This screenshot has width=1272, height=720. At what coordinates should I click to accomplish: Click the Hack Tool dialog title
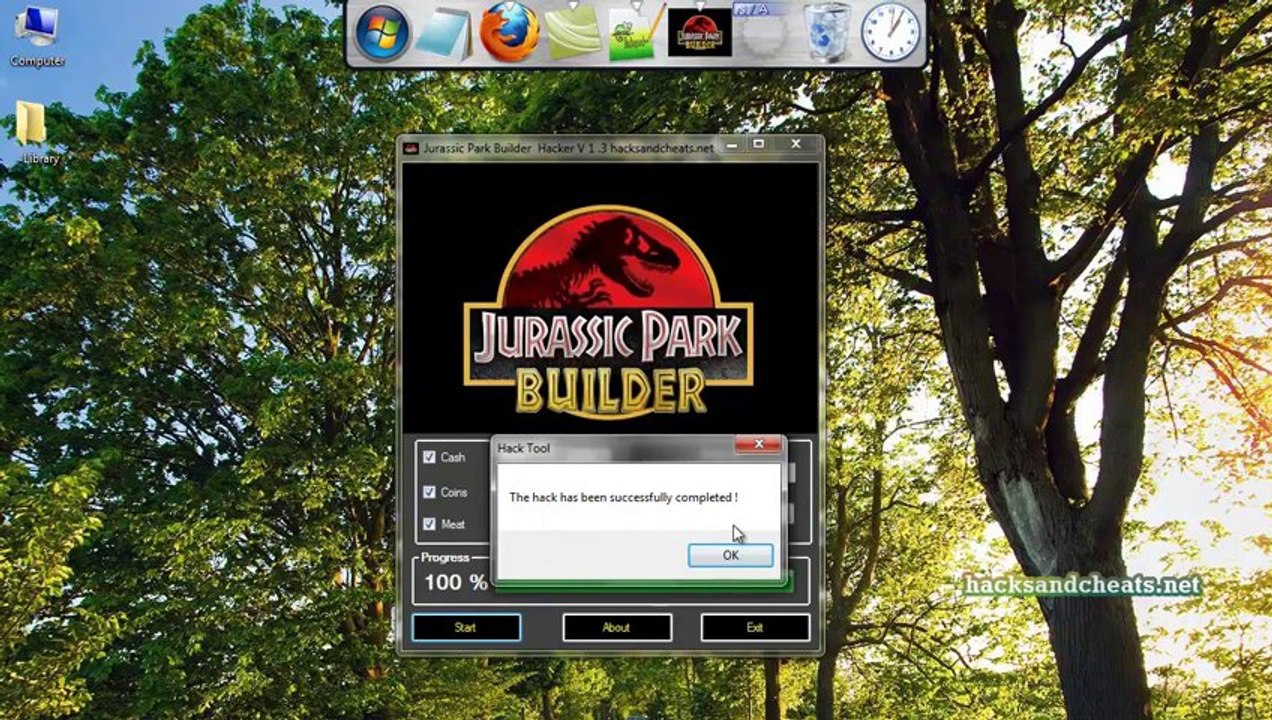[x=524, y=448]
